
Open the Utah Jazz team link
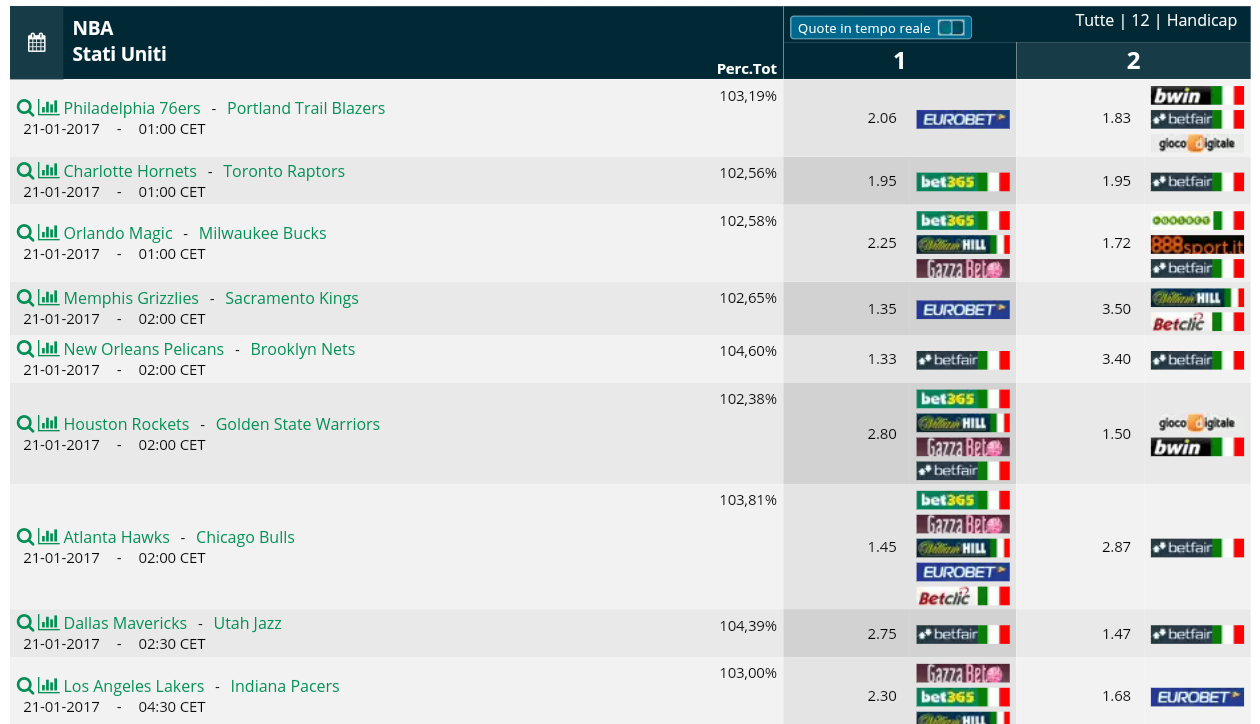click(248, 623)
